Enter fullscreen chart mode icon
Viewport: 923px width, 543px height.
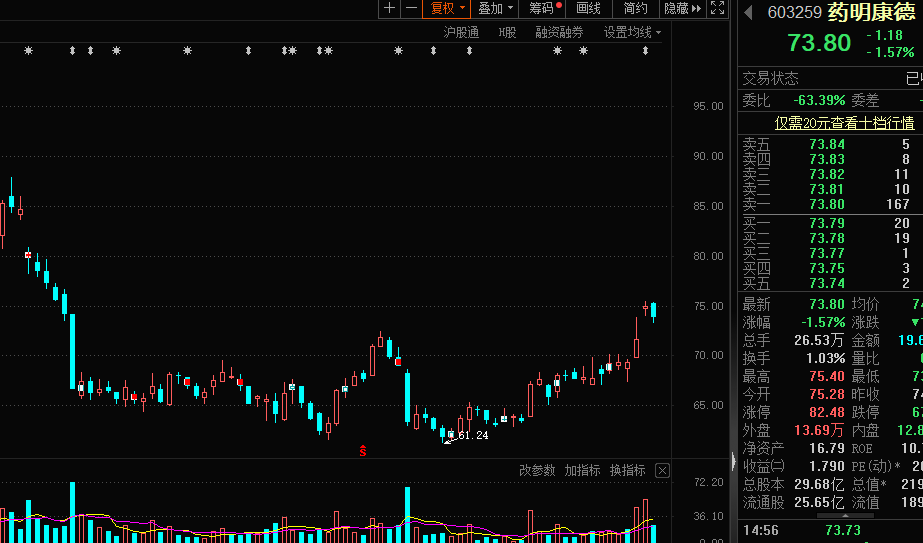coord(717,9)
